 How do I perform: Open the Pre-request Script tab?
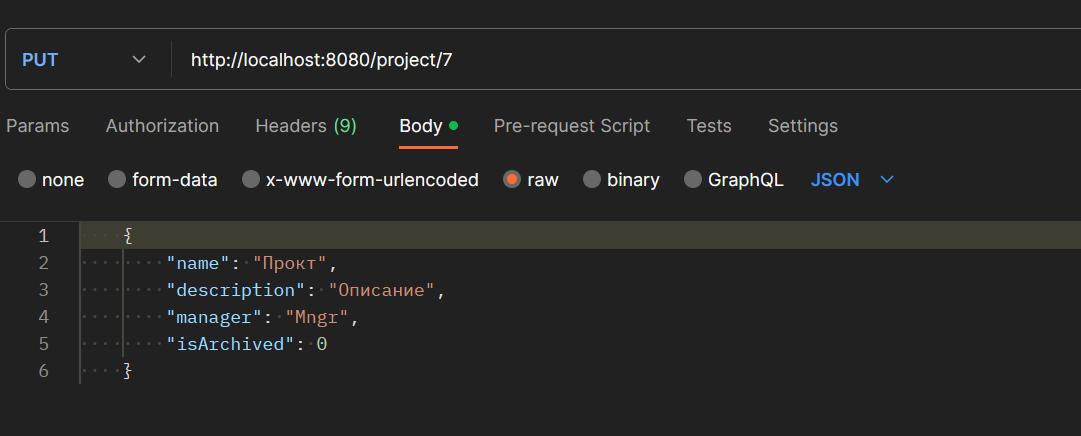click(x=572, y=126)
